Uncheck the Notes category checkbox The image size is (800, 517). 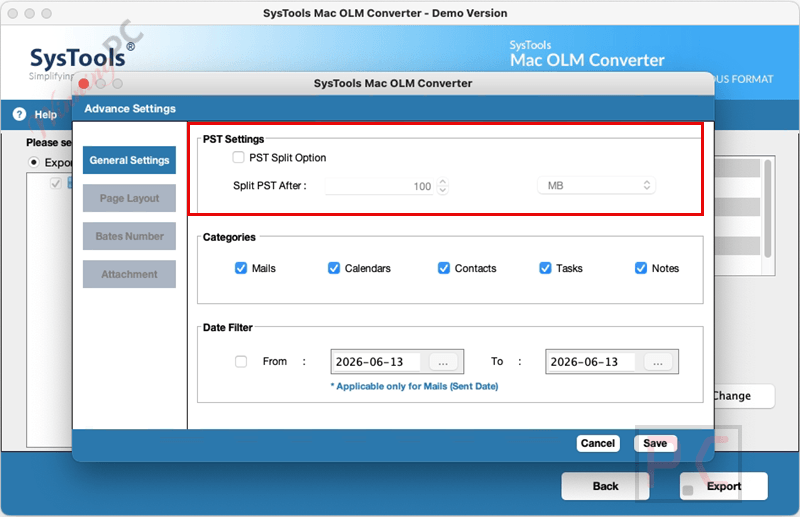tap(641, 268)
